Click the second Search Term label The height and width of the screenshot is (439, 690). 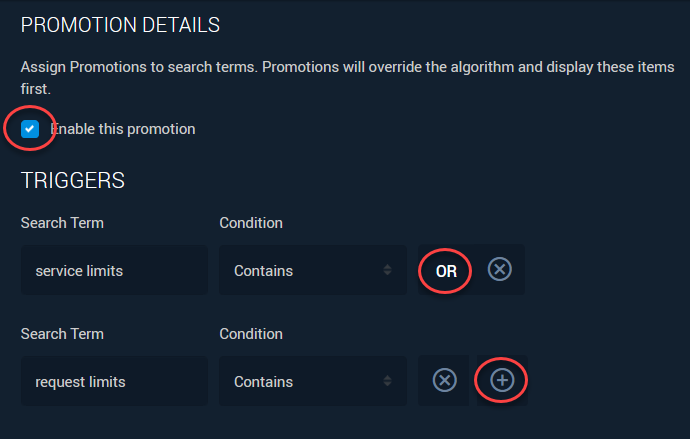pyautogui.click(x=62, y=334)
